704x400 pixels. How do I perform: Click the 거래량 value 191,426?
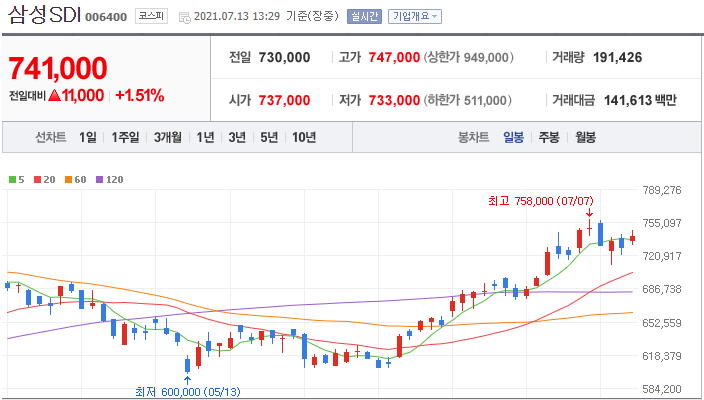tap(617, 57)
